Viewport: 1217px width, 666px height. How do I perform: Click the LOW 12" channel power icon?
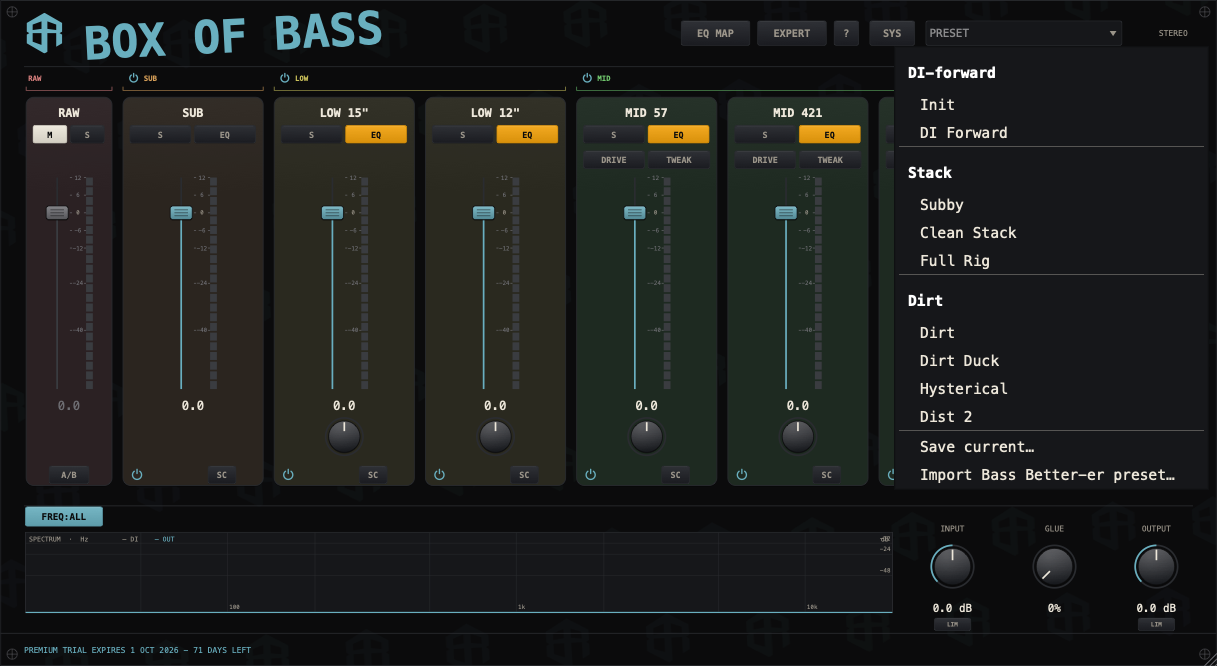tap(439, 474)
